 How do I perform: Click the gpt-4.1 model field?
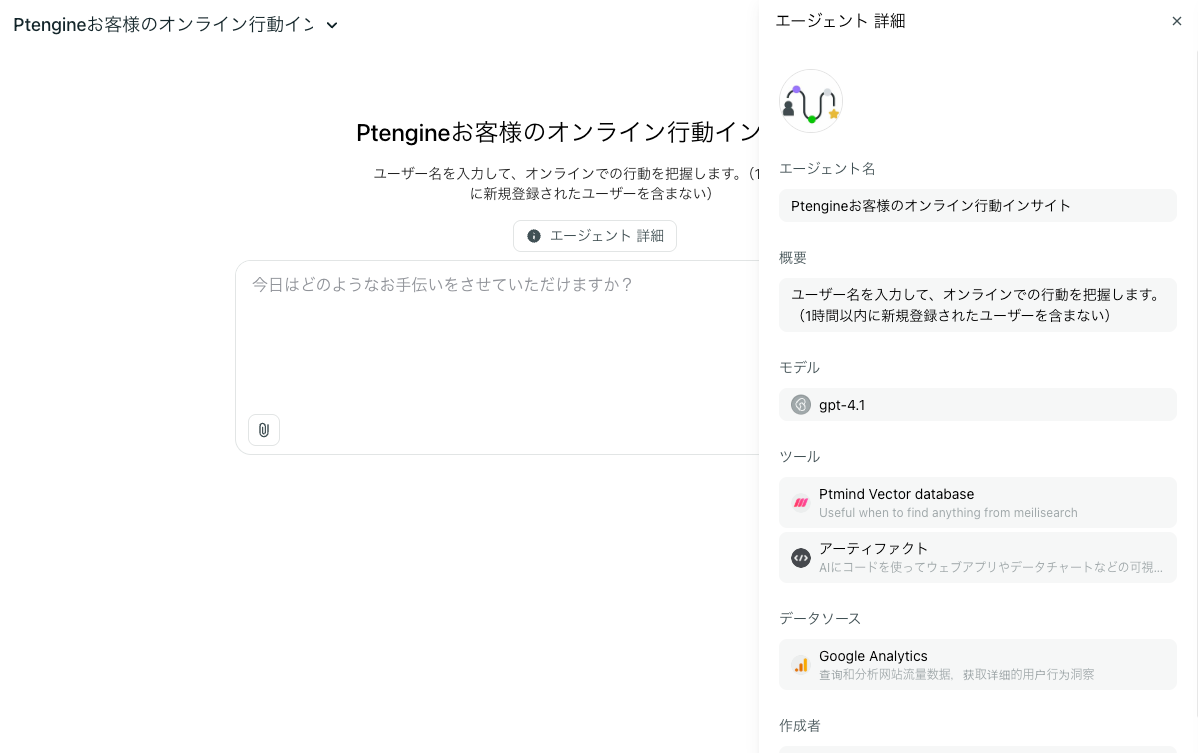tap(977, 405)
